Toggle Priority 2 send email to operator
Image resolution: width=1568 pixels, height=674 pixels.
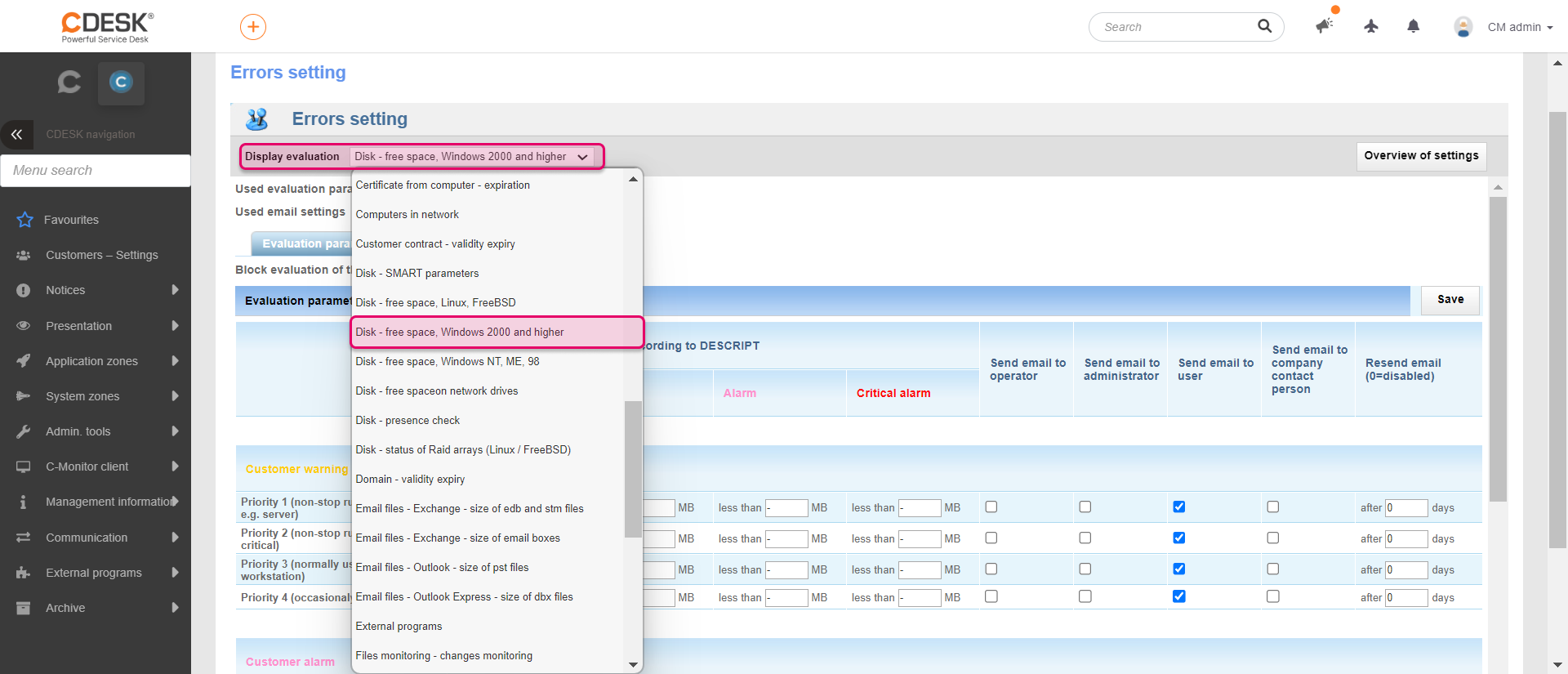[991, 538]
